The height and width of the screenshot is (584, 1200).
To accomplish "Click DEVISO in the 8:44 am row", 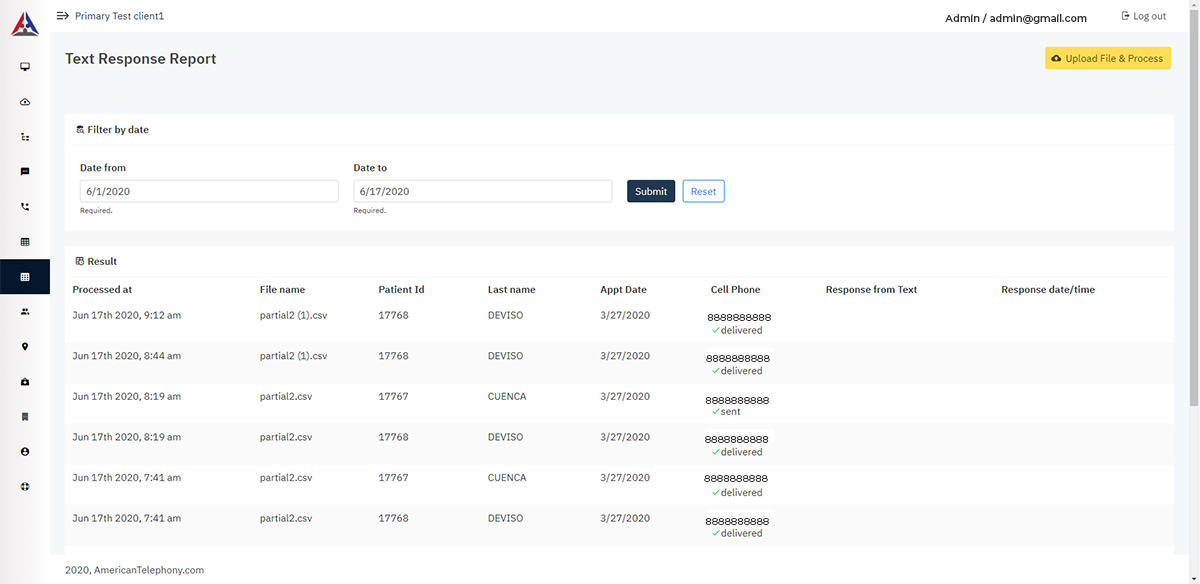I will coord(505,356).
